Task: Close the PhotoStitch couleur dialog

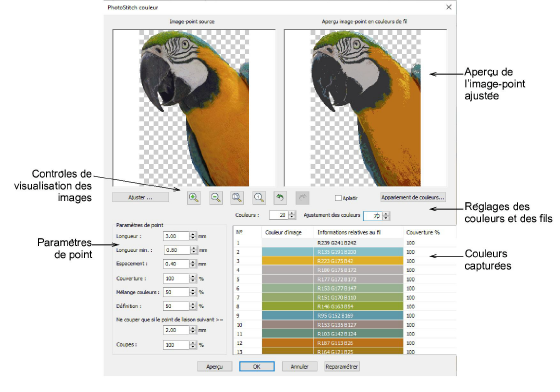Action: pyautogui.click(x=449, y=7)
